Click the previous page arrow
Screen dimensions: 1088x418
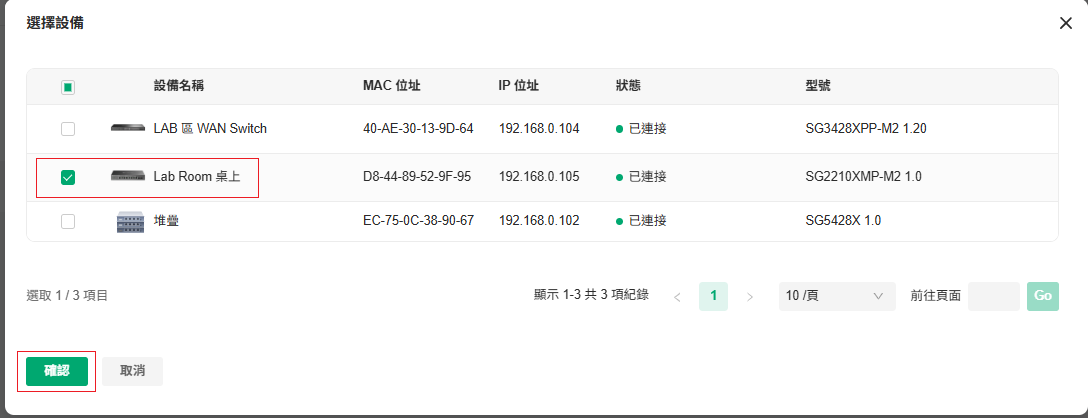pos(677,296)
